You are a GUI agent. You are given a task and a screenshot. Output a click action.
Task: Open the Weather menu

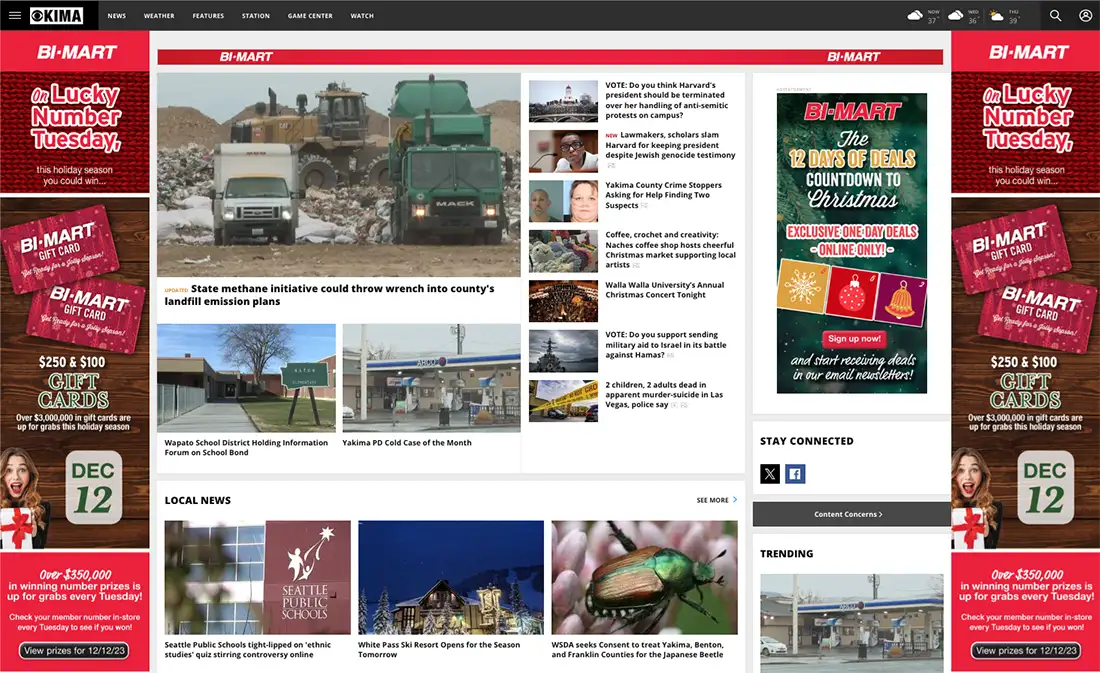[x=159, y=15]
